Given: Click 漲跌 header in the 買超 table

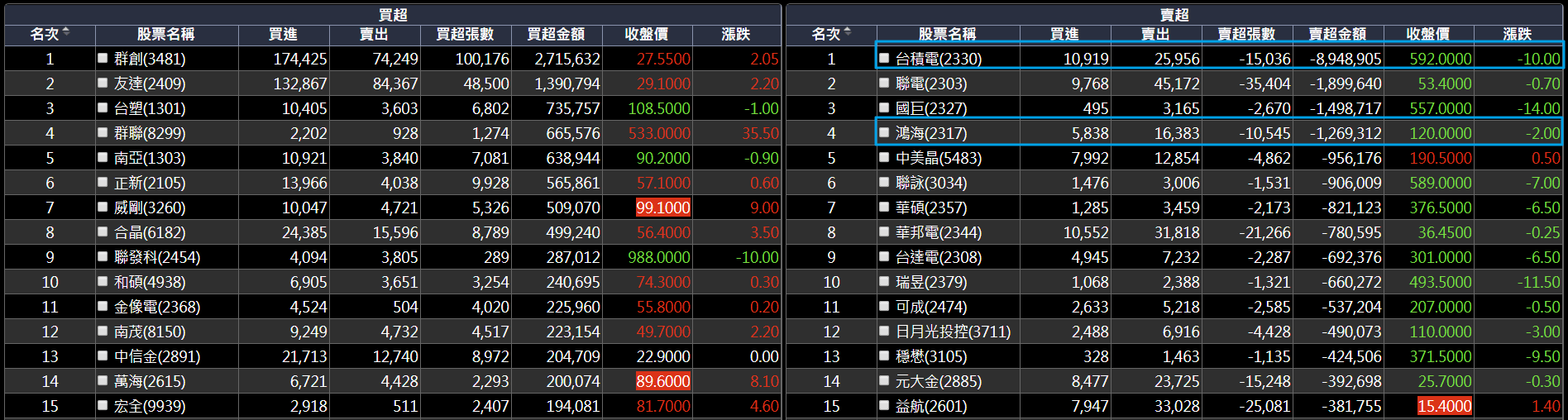Looking at the screenshot, I should tap(736, 34).
